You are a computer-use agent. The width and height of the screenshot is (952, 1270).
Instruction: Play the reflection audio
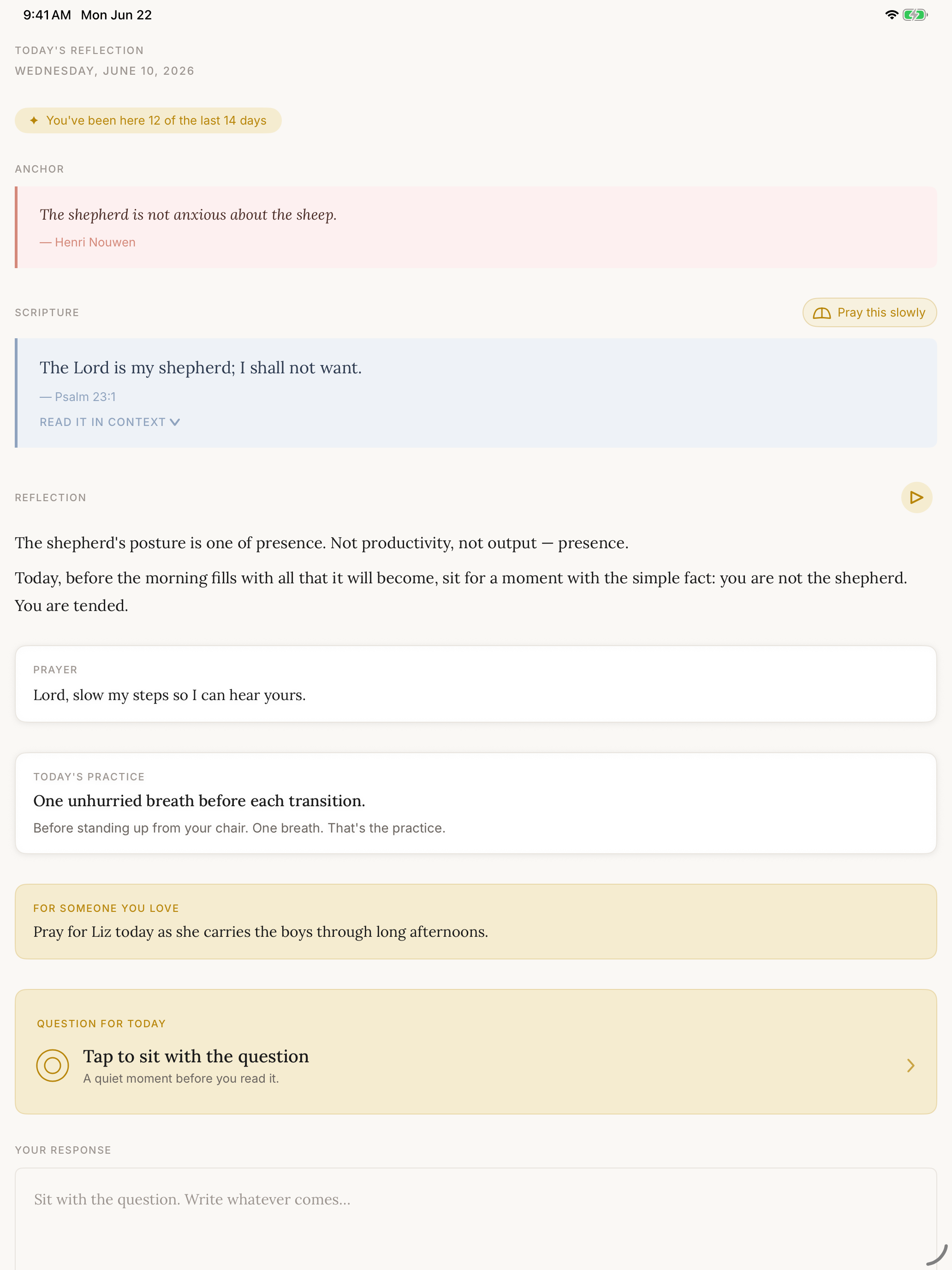tap(916, 497)
